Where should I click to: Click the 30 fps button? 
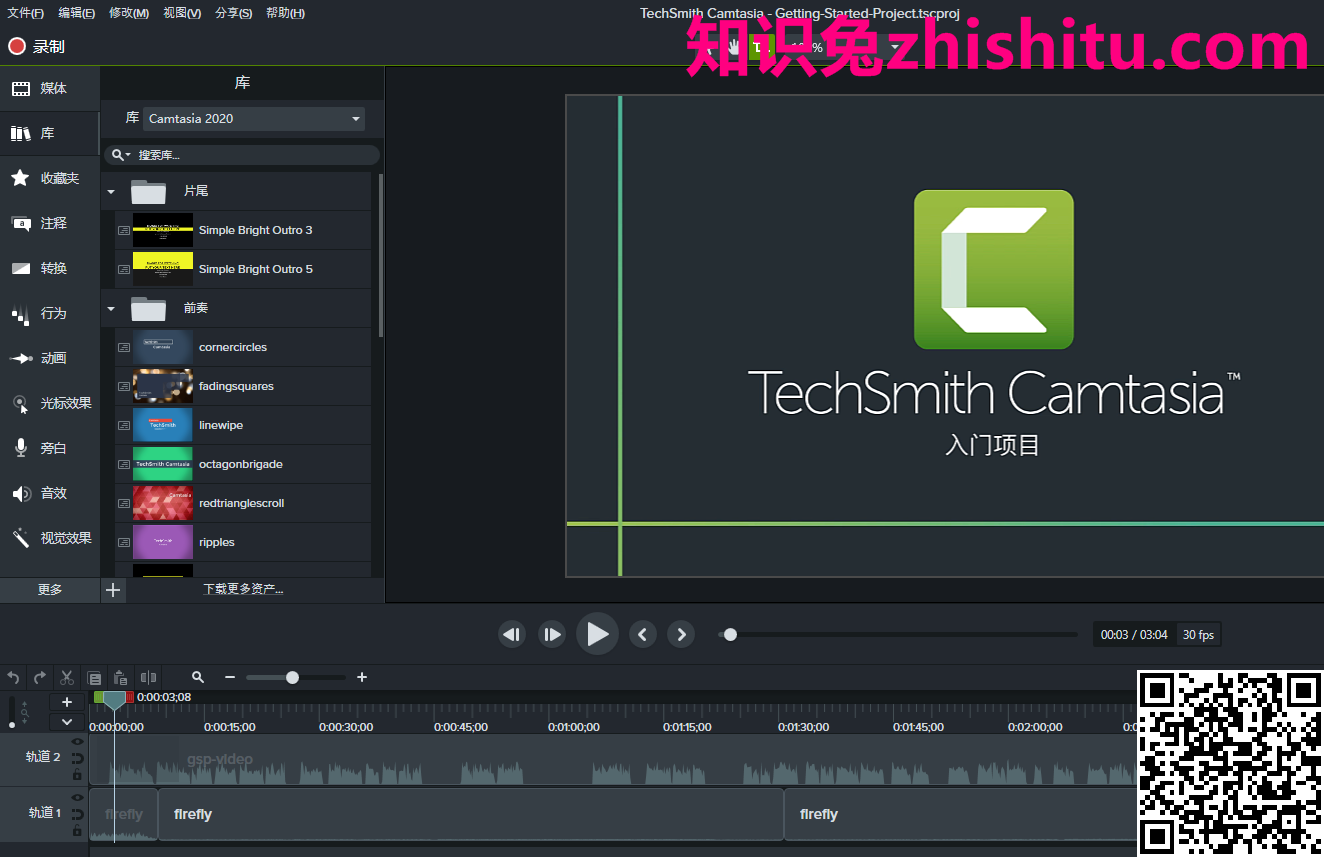click(x=1198, y=635)
